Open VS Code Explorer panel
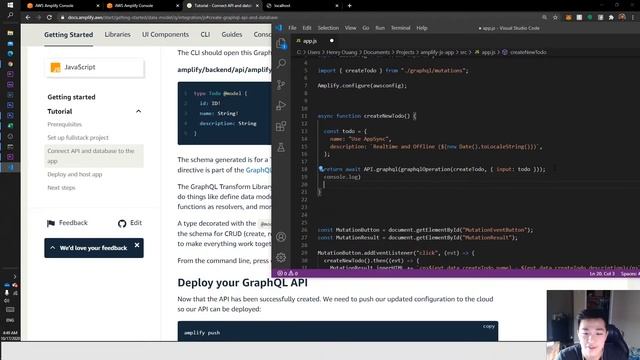The image size is (640, 360). coord(281,43)
